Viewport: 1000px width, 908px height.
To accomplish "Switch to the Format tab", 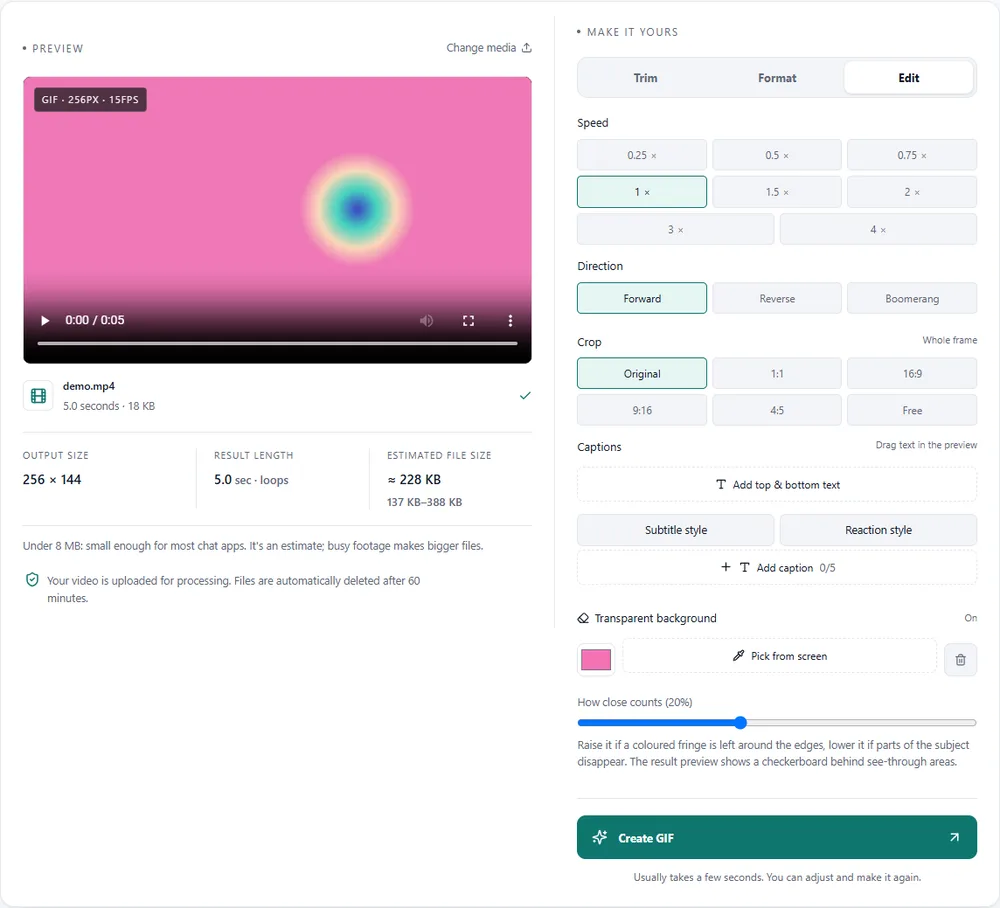I will coord(777,78).
